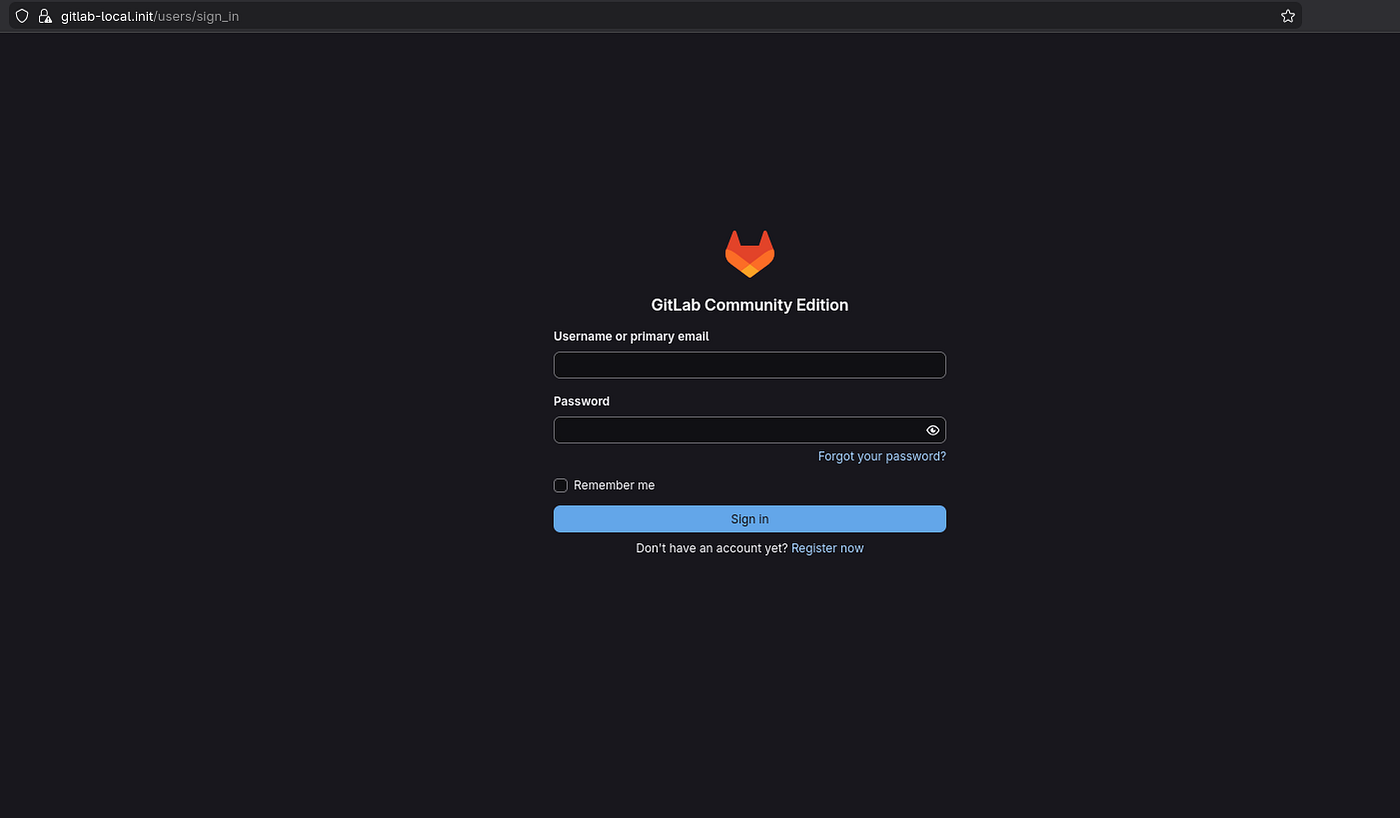Show password using the eye icon
The width and height of the screenshot is (1400, 818).
[x=933, y=430]
